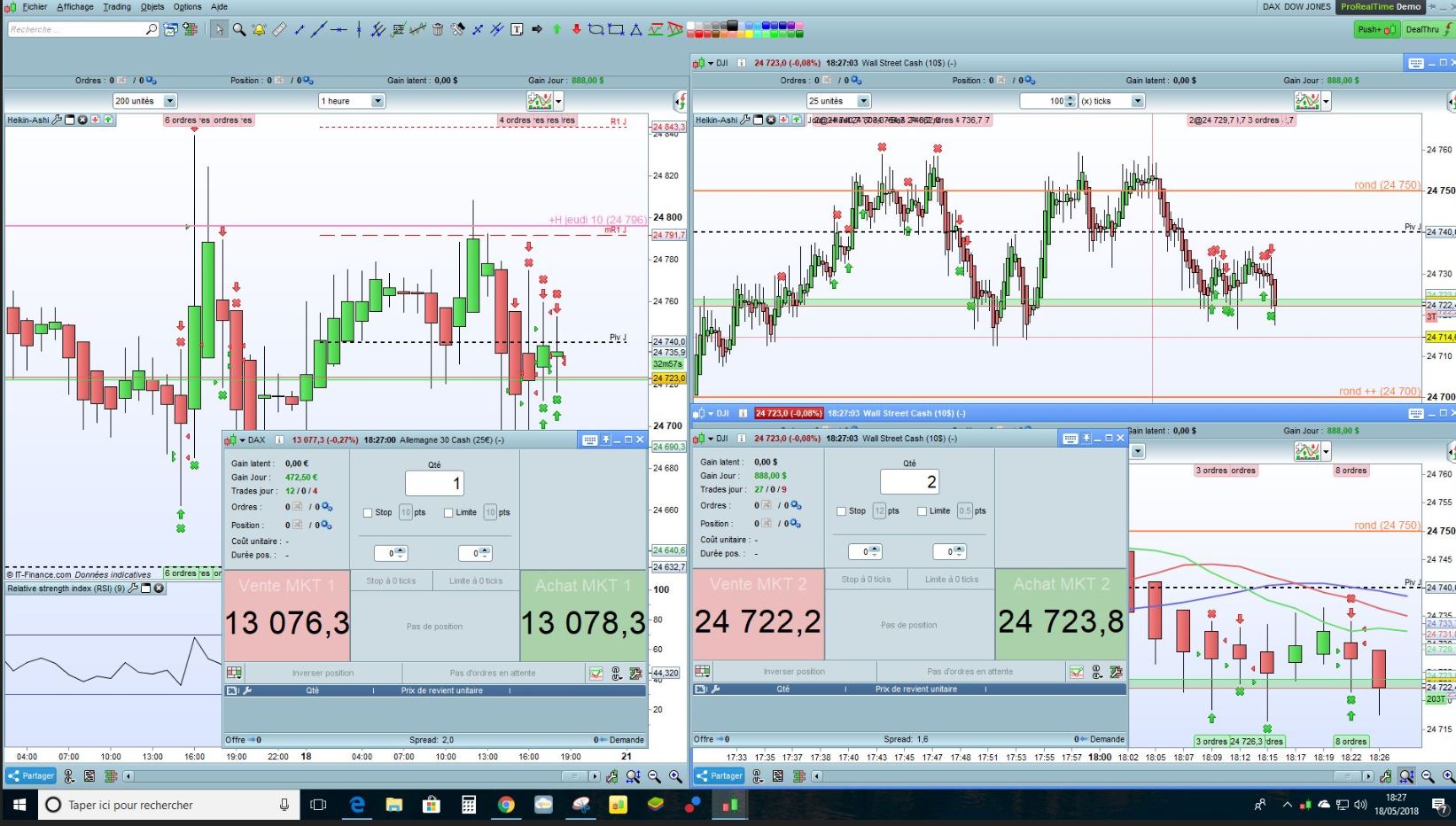Image resolution: width=1456 pixels, height=826 pixels.
Task: Enable Stop checkbox in DAX order panel
Action: [368, 512]
